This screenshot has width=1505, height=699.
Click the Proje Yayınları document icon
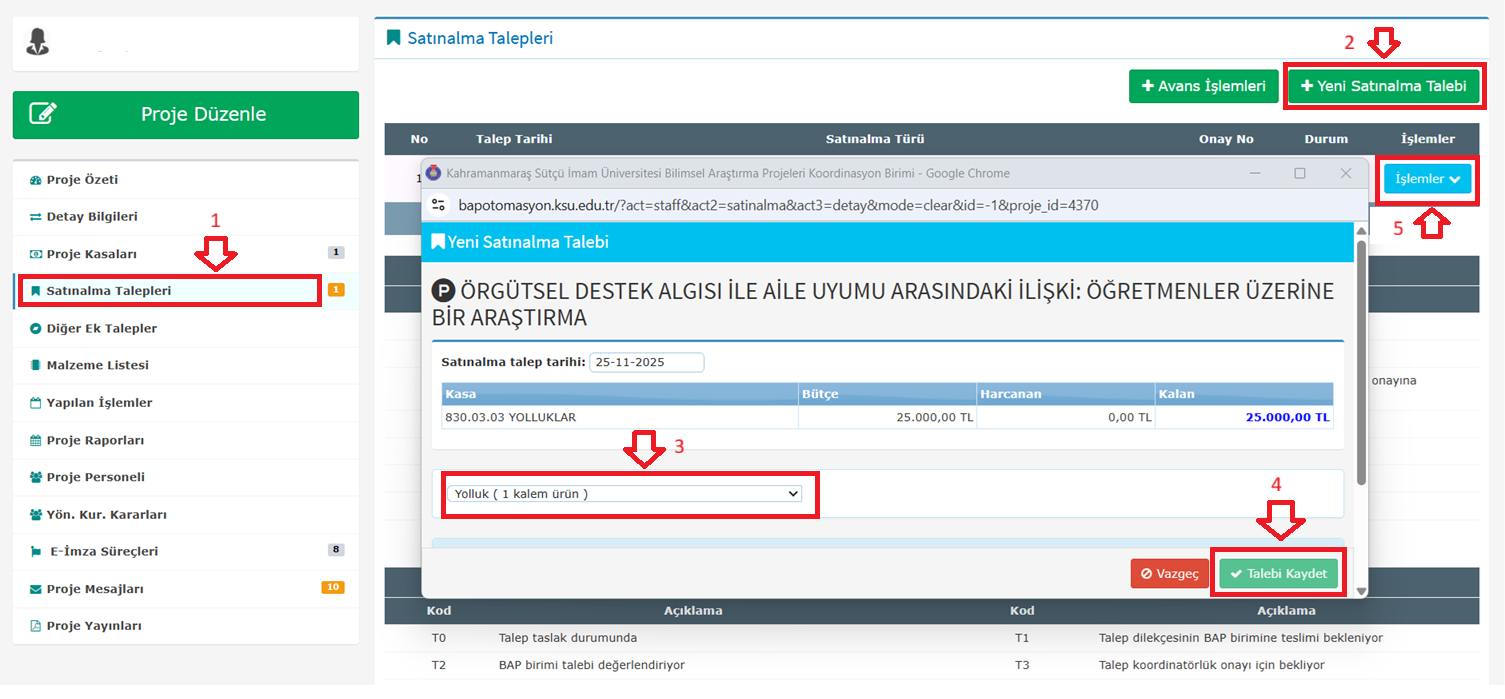click(x=36, y=626)
